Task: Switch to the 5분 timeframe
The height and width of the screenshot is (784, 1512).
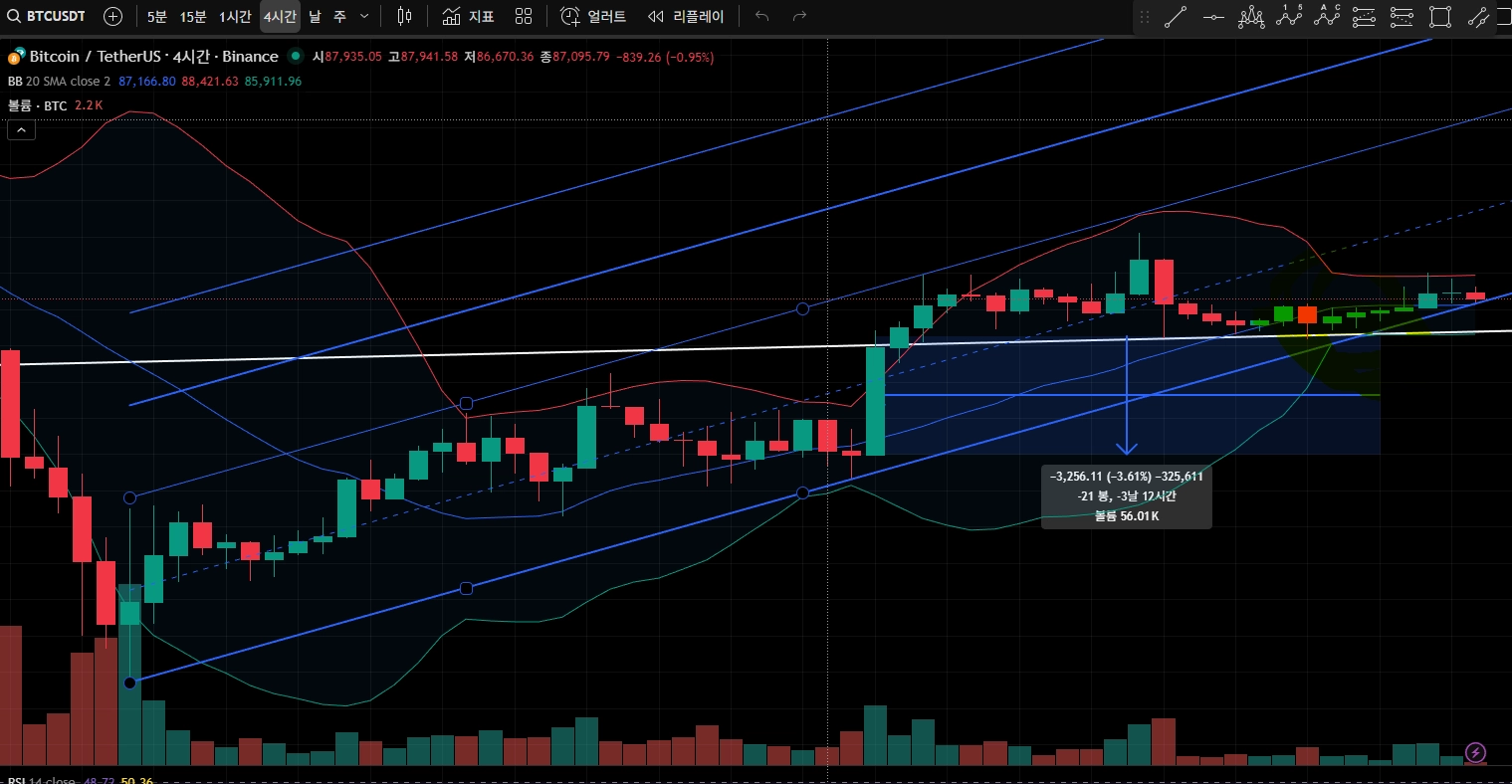Action: [157, 16]
